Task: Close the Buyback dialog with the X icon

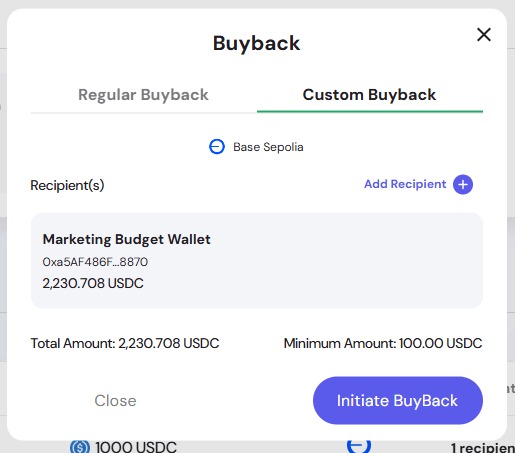Action: pyautogui.click(x=484, y=35)
